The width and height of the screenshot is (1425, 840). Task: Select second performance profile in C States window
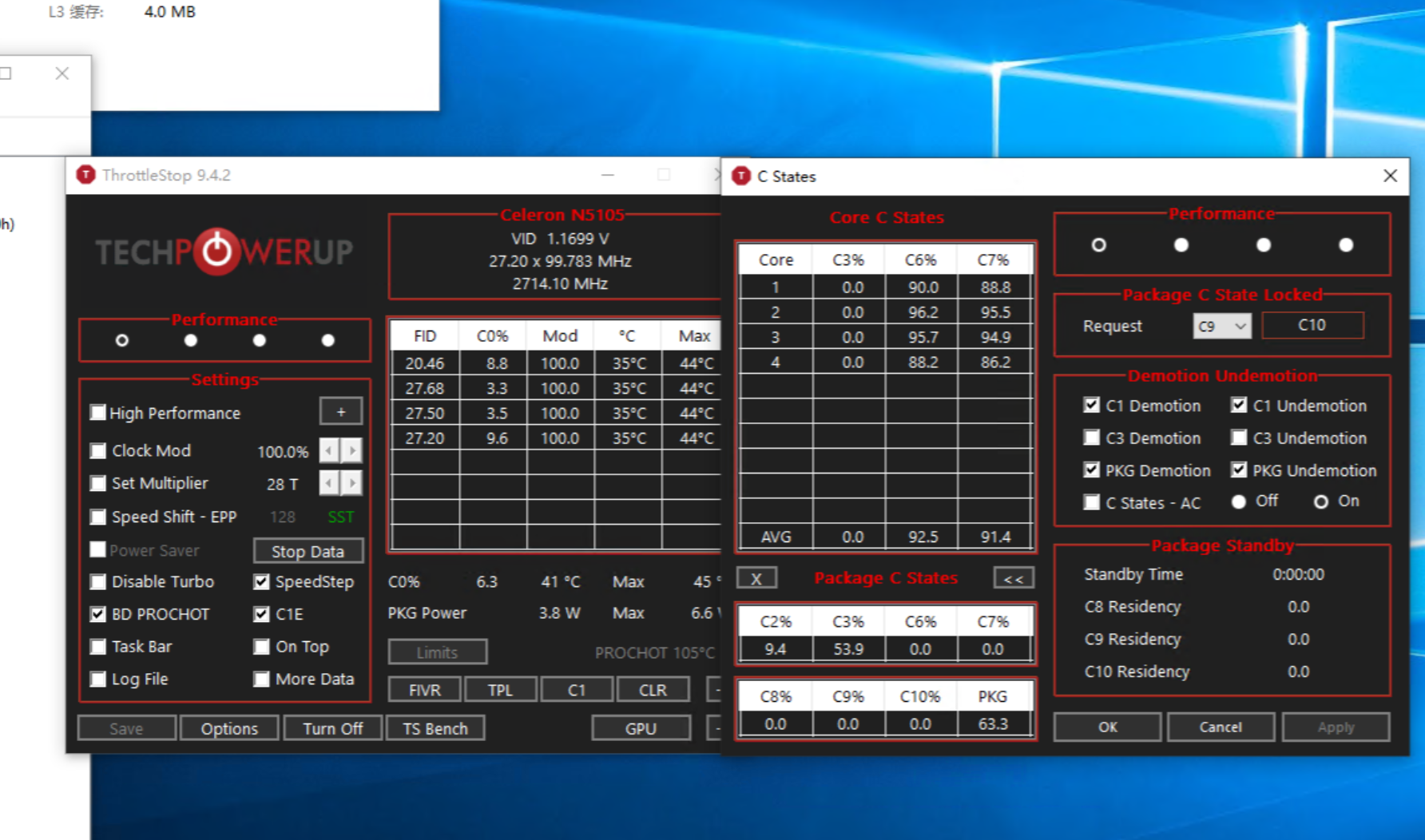(1181, 245)
